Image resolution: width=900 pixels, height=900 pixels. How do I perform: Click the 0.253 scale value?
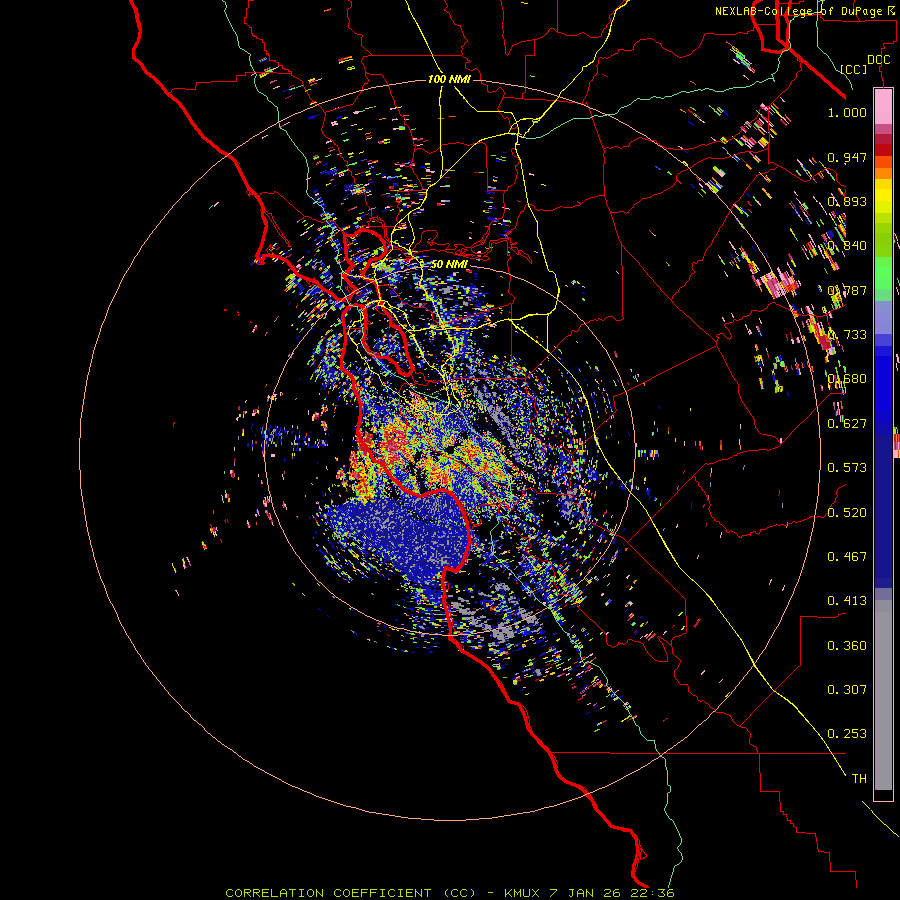pos(847,734)
